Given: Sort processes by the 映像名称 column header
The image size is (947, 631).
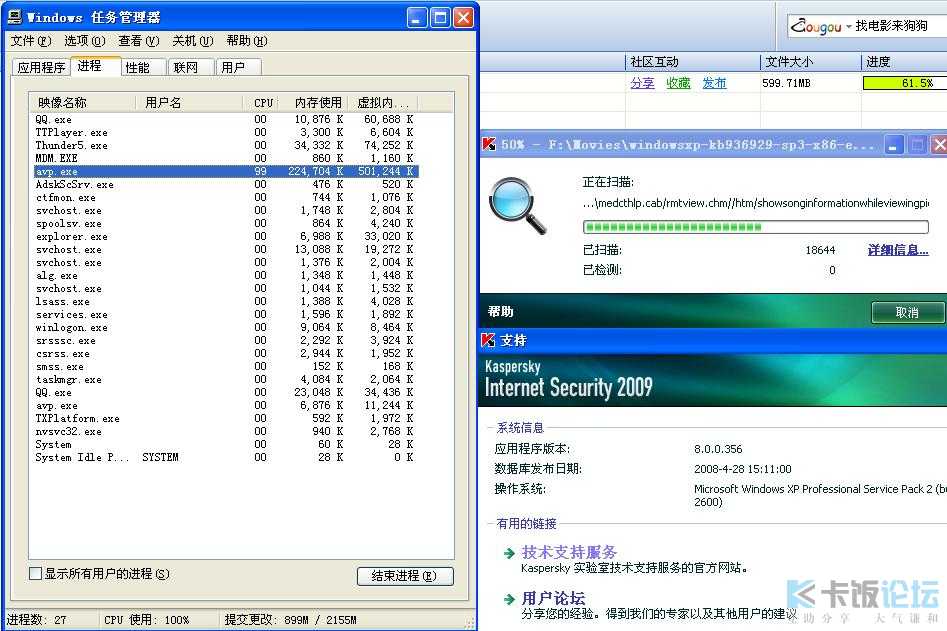Looking at the screenshot, I should pos(85,103).
